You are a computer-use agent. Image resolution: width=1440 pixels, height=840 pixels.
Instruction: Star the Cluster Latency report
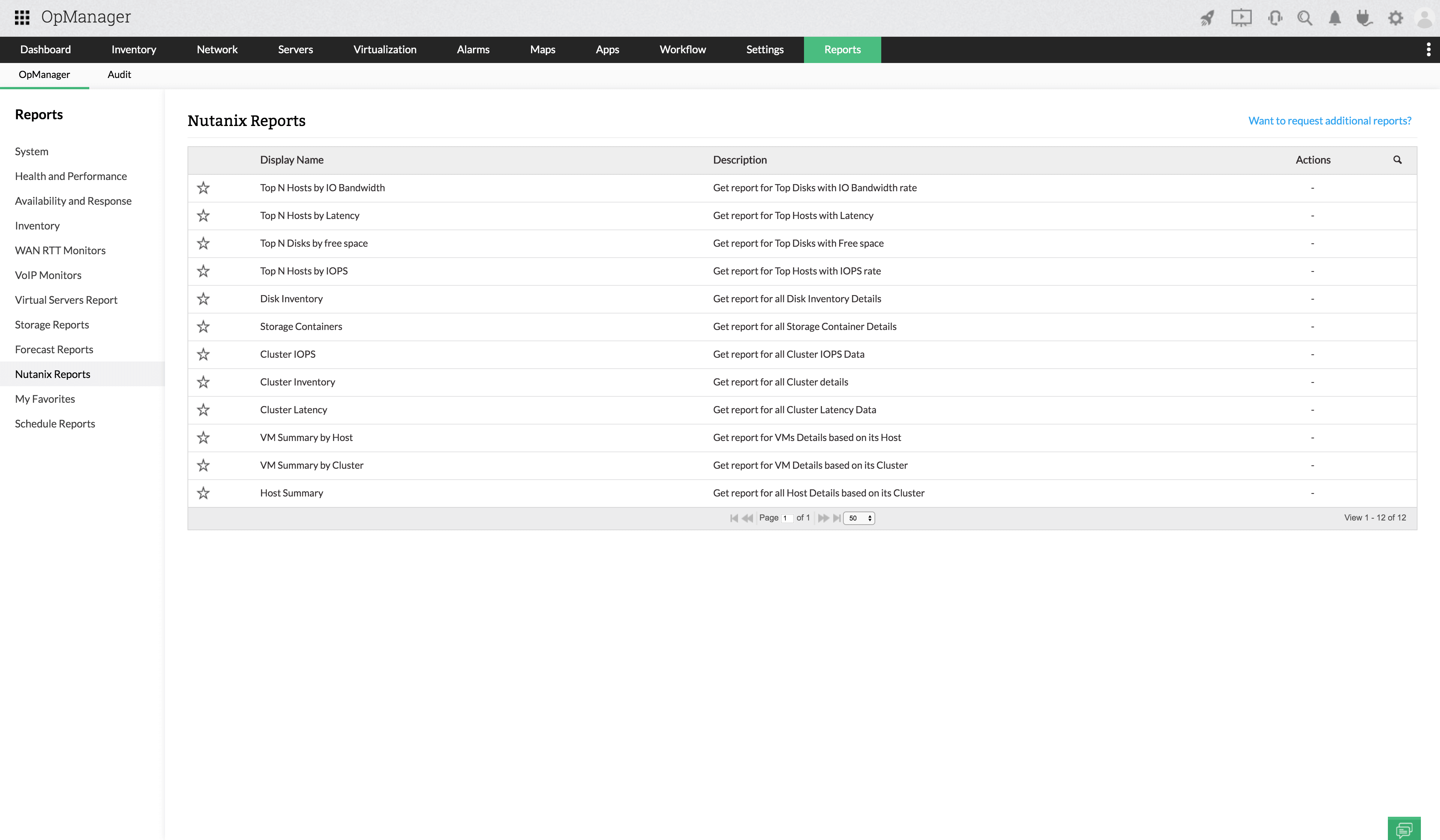[x=203, y=410]
